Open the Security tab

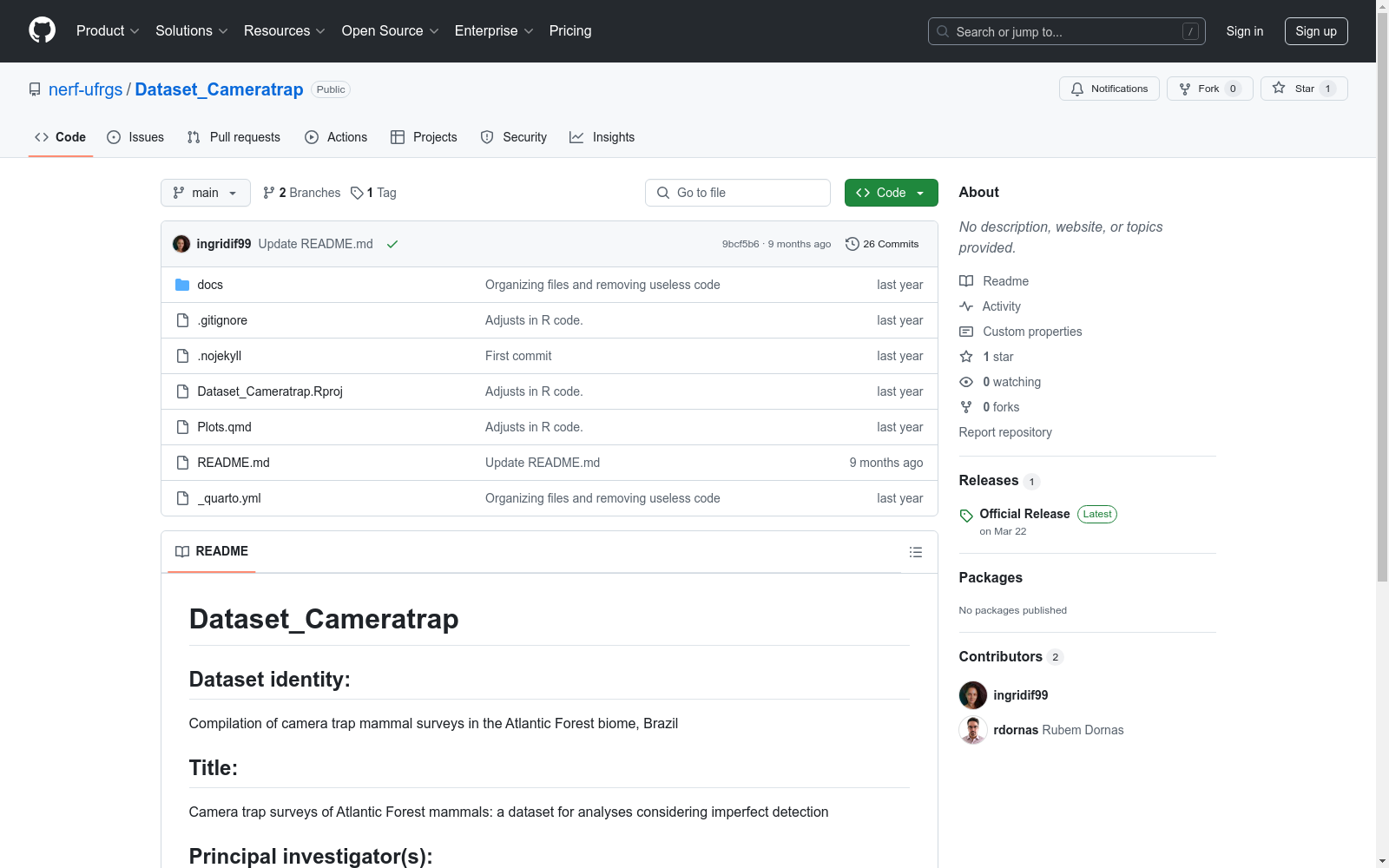pos(514,137)
